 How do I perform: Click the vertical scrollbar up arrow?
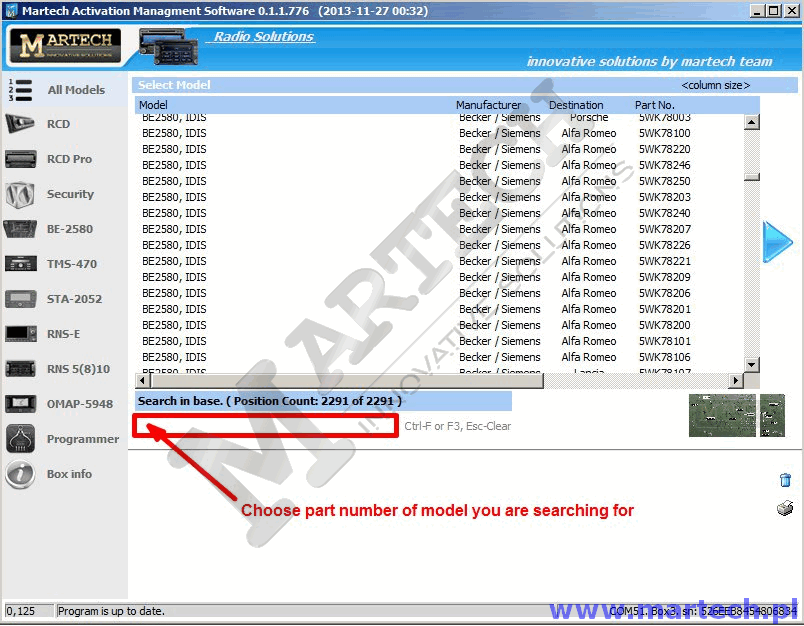click(x=752, y=123)
